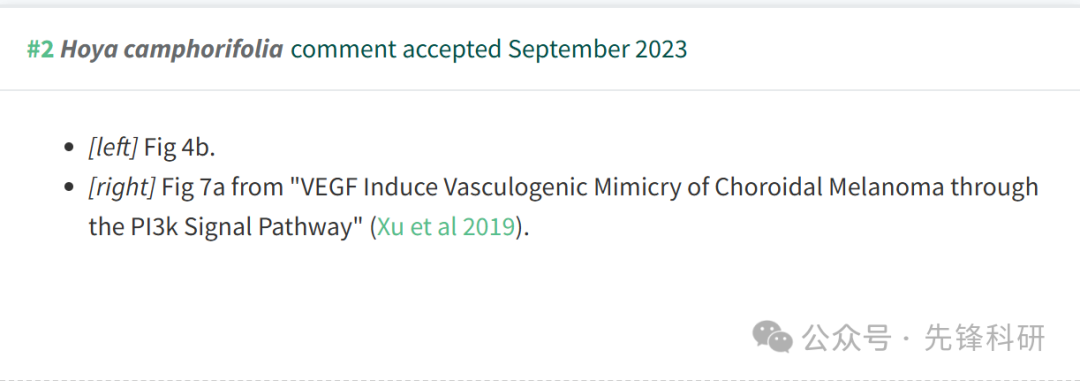
Task: Click the italic [left] label
Action: pyautogui.click(x=113, y=147)
